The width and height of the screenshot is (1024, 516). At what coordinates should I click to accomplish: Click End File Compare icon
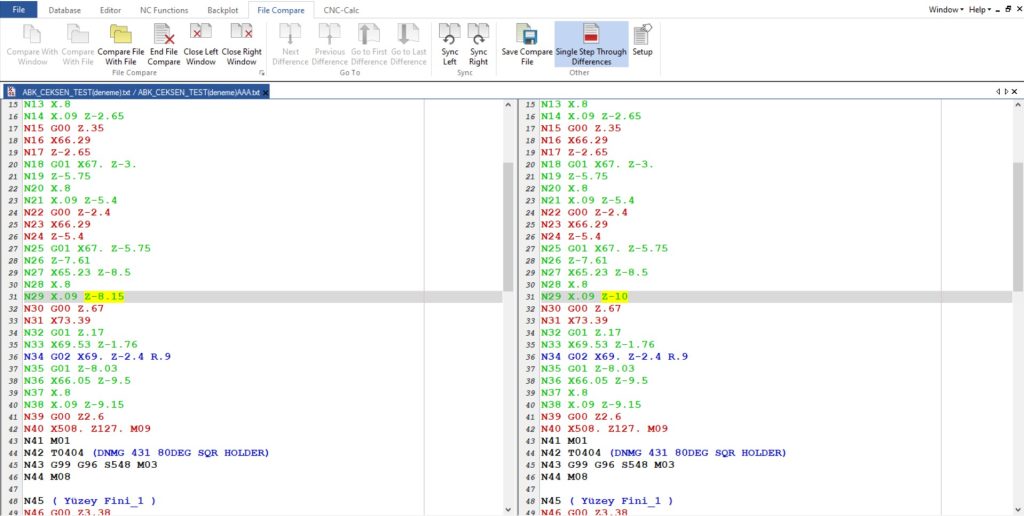(x=163, y=43)
